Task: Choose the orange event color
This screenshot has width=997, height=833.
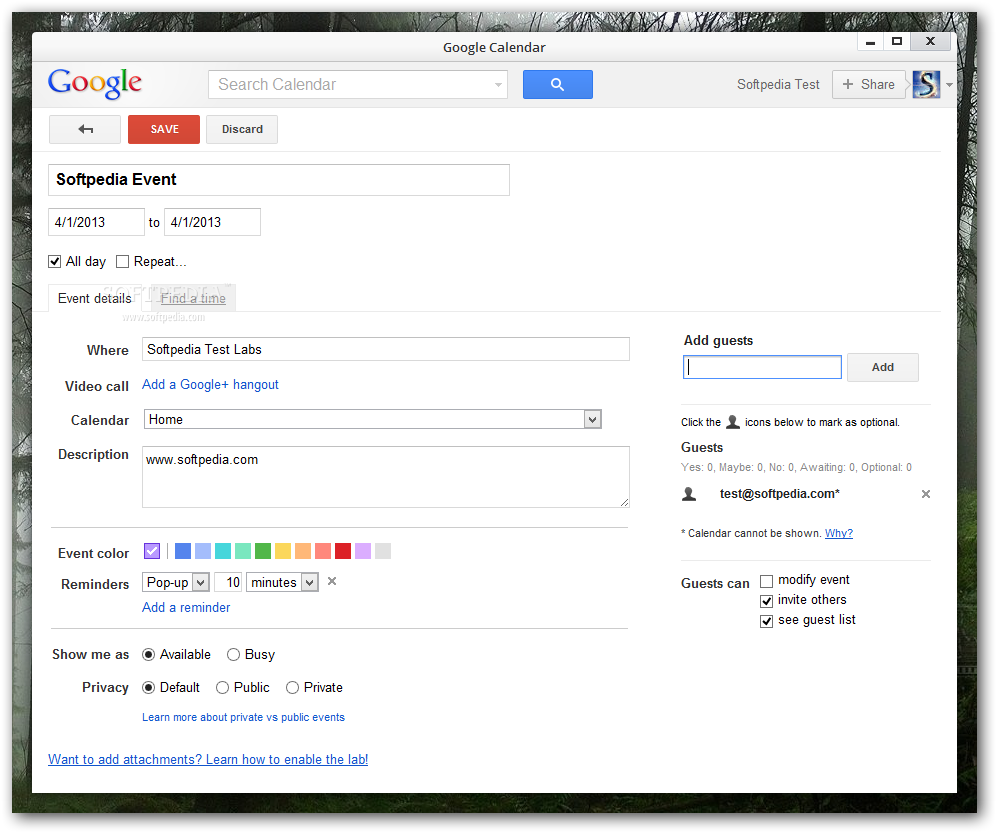Action: click(x=303, y=551)
